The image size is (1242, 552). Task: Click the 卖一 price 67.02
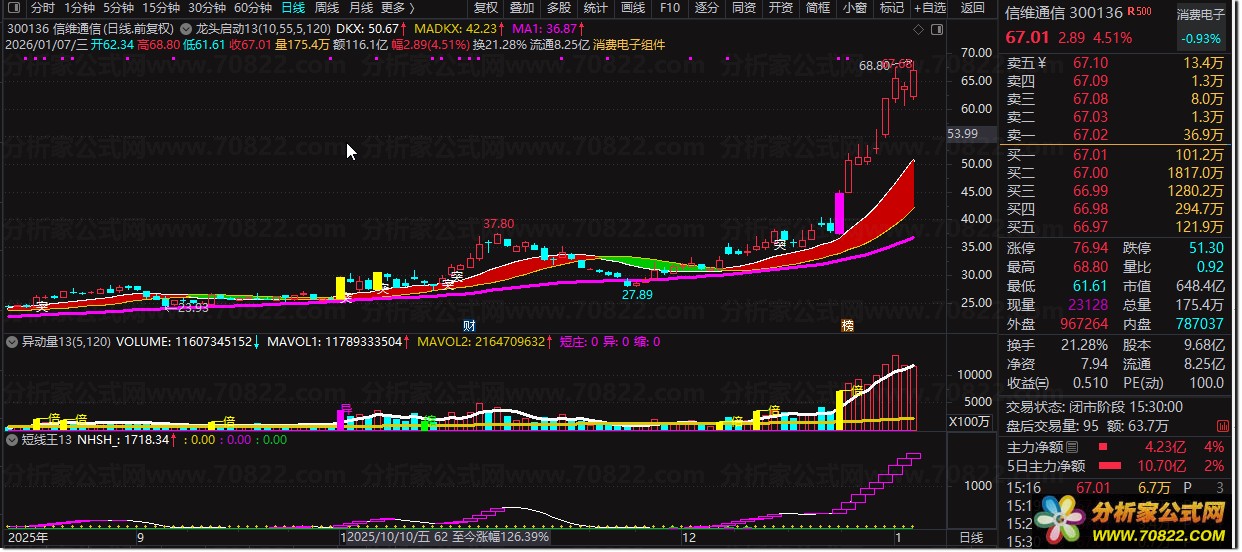[1089, 135]
